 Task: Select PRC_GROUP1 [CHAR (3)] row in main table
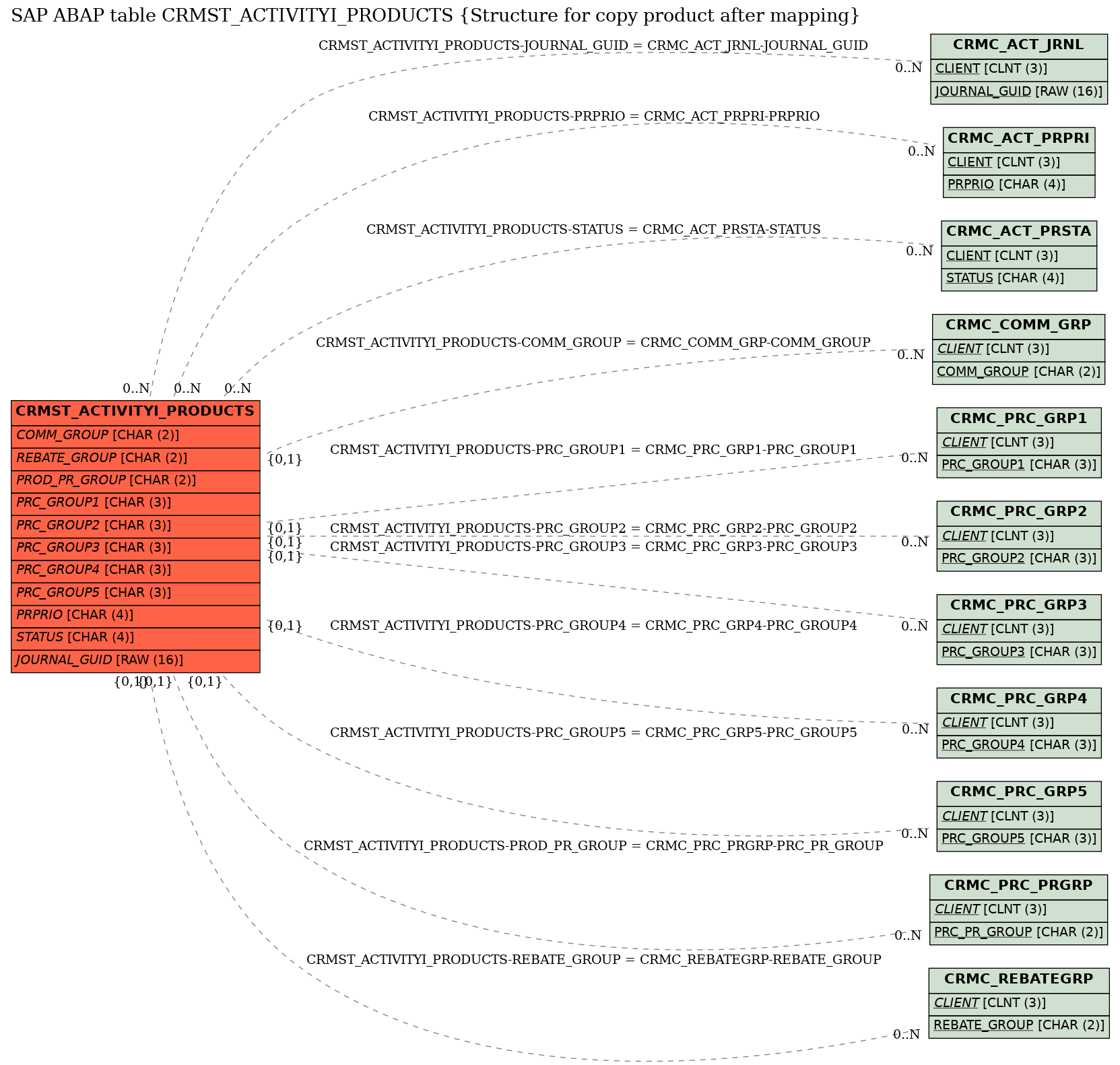pyautogui.click(x=135, y=503)
